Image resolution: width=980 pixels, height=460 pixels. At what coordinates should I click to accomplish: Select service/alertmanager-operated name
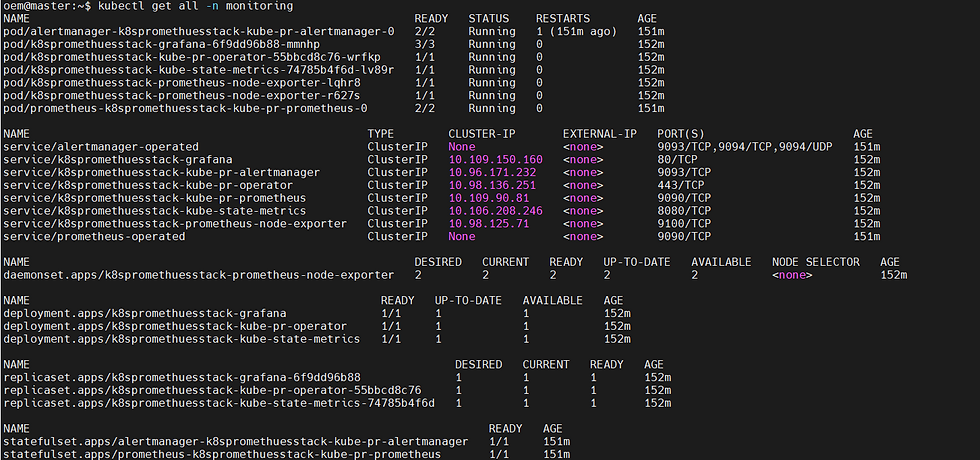[101, 147]
